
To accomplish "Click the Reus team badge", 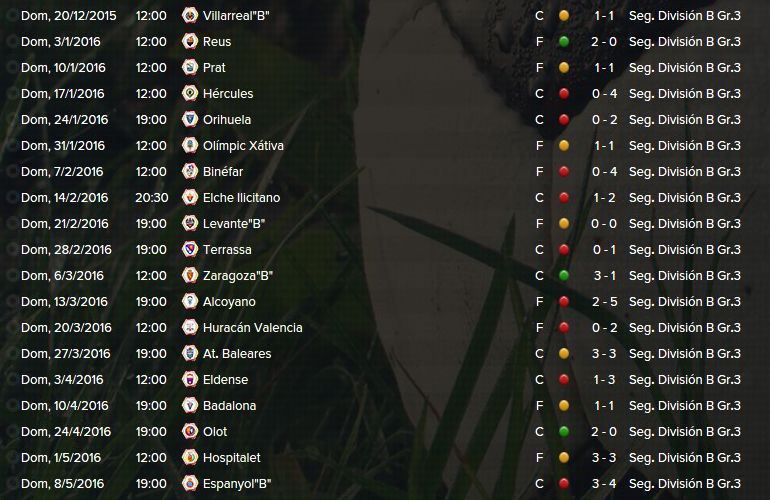I will click(190, 42).
